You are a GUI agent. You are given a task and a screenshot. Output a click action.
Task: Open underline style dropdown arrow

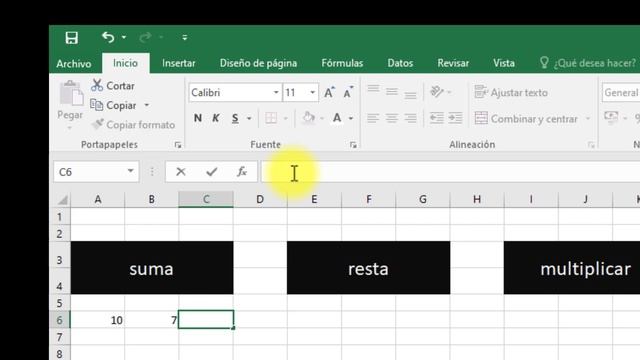point(249,119)
